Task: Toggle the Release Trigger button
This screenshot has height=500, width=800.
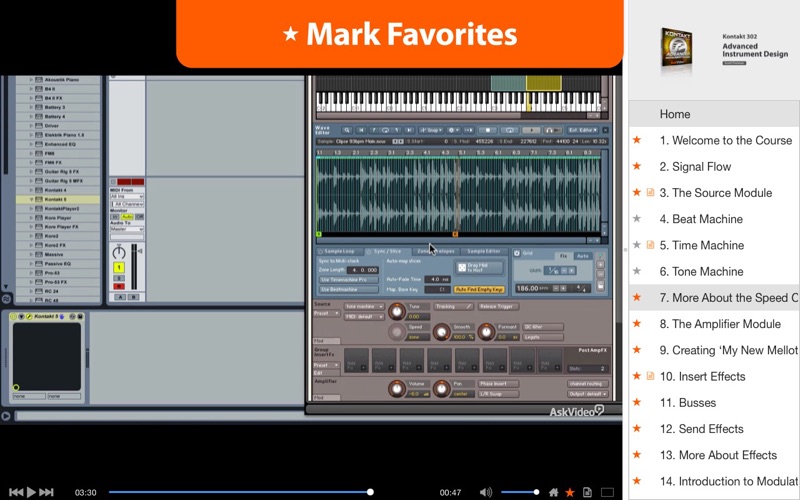Action: click(x=498, y=307)
